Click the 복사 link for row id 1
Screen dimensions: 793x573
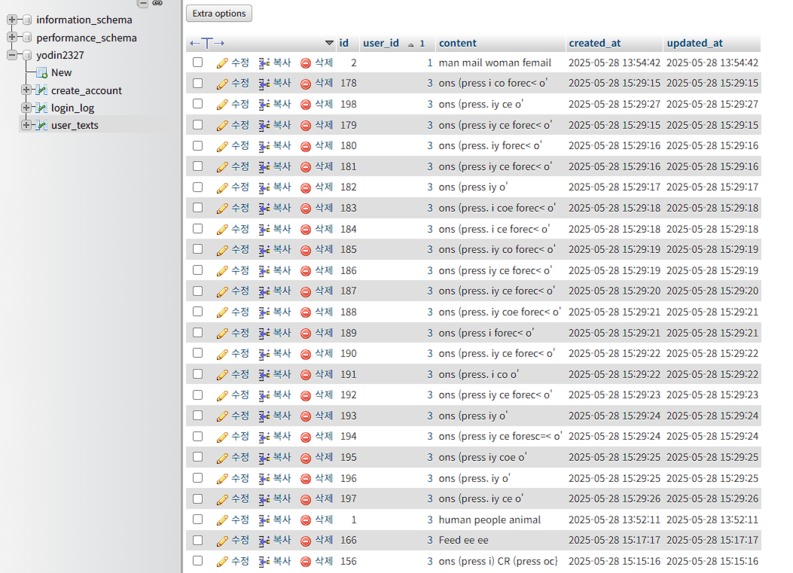tap(282, 519)
